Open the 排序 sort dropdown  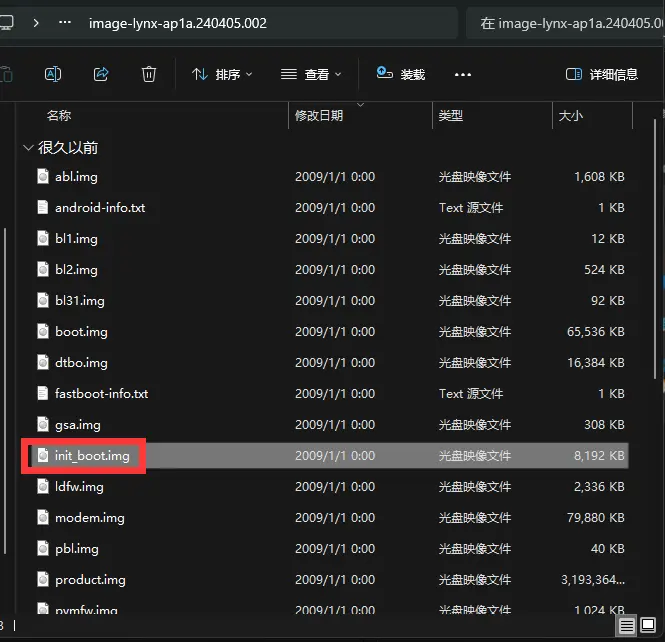click(x=222, y=75)
